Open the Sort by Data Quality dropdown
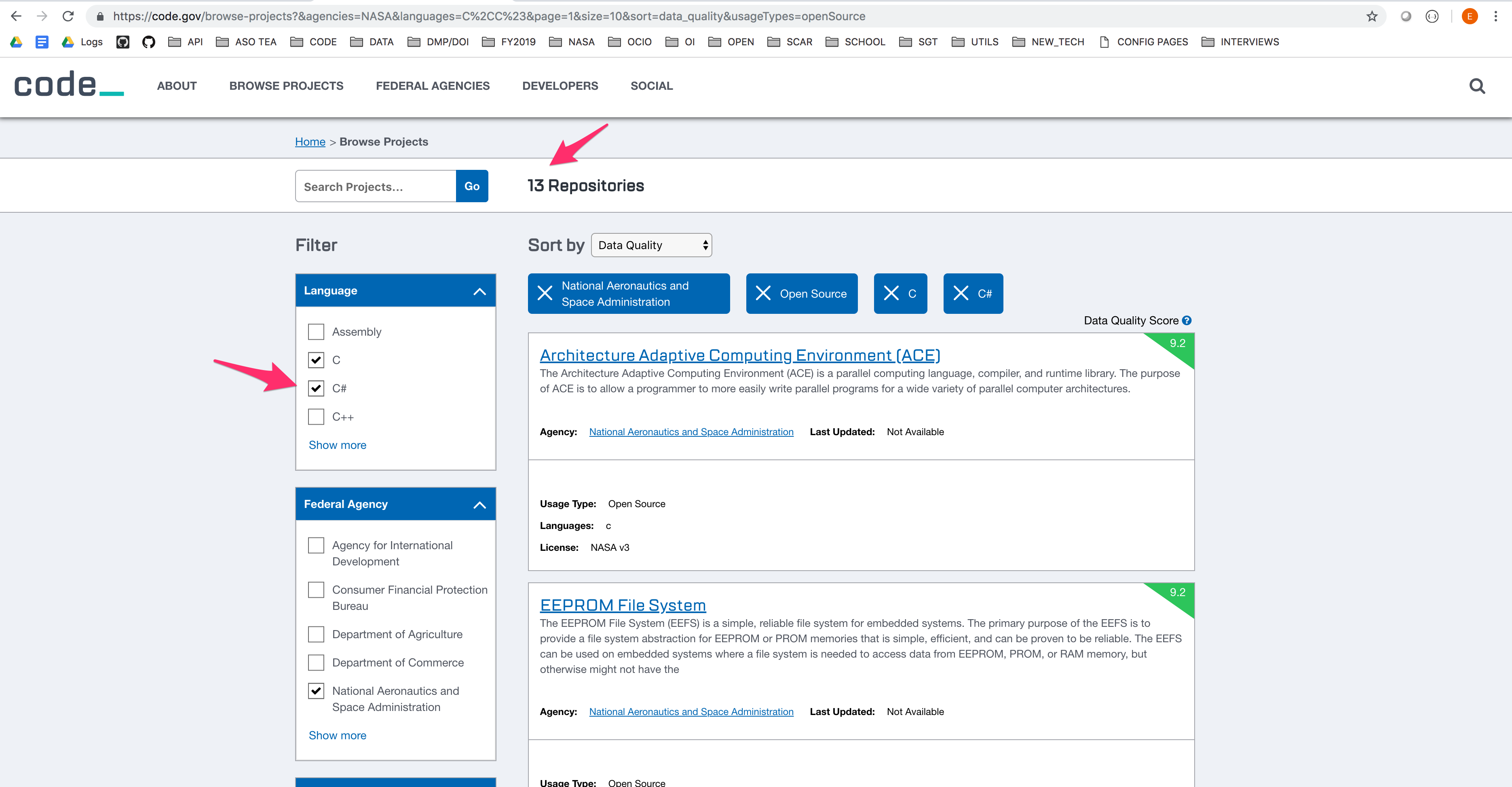This screenshot has width=1512, height=787. click(x=651, y=245)
